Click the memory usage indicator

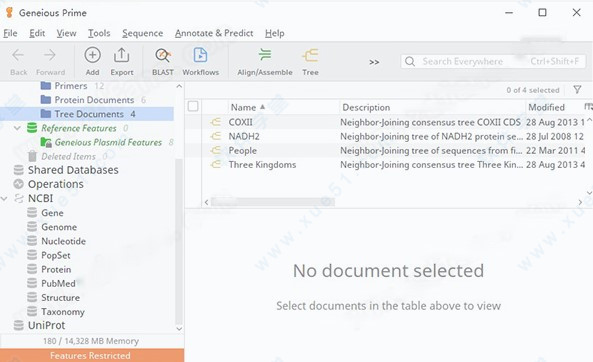coord(91,341)
